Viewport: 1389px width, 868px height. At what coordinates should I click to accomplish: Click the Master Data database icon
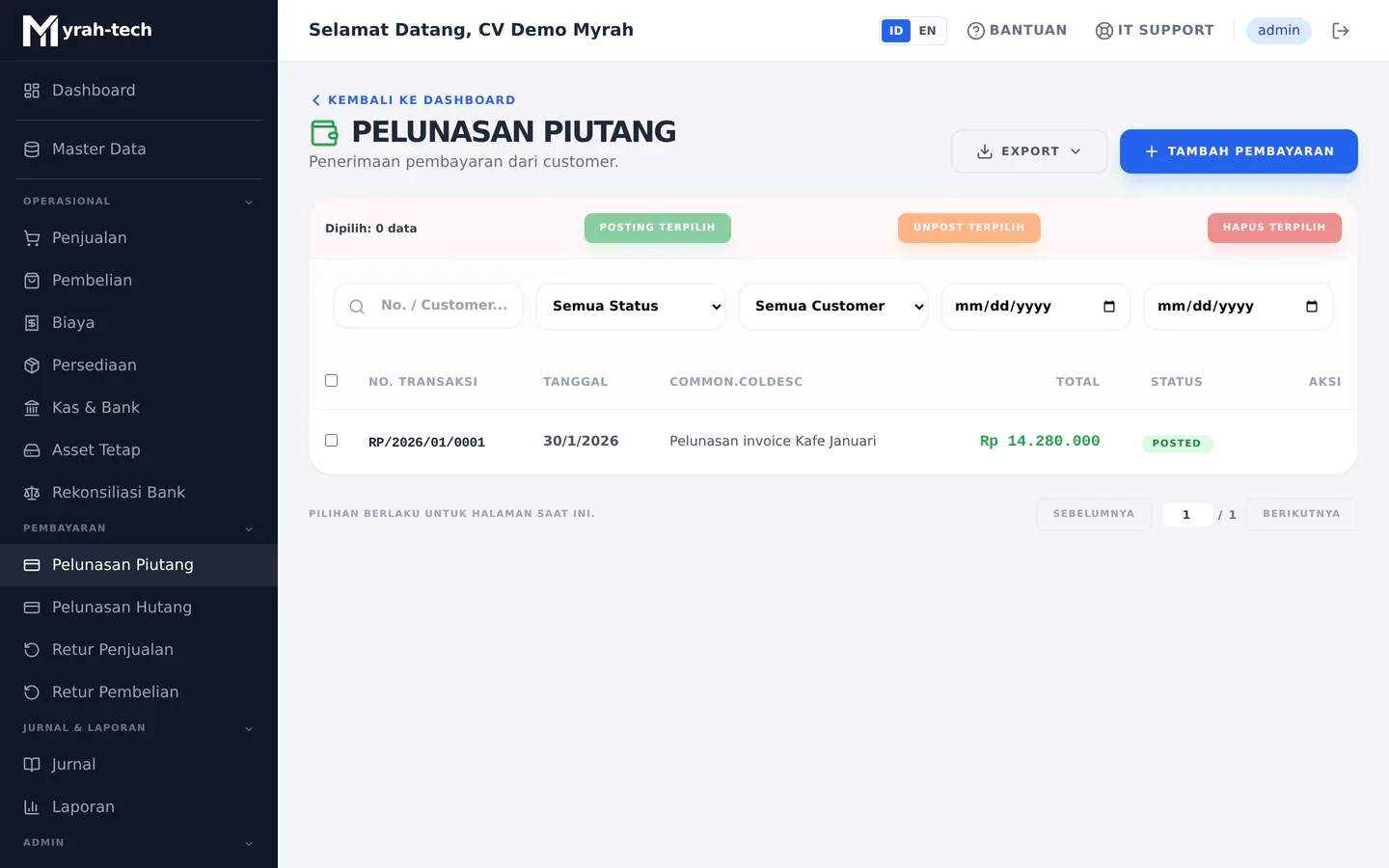coord(32,149)
